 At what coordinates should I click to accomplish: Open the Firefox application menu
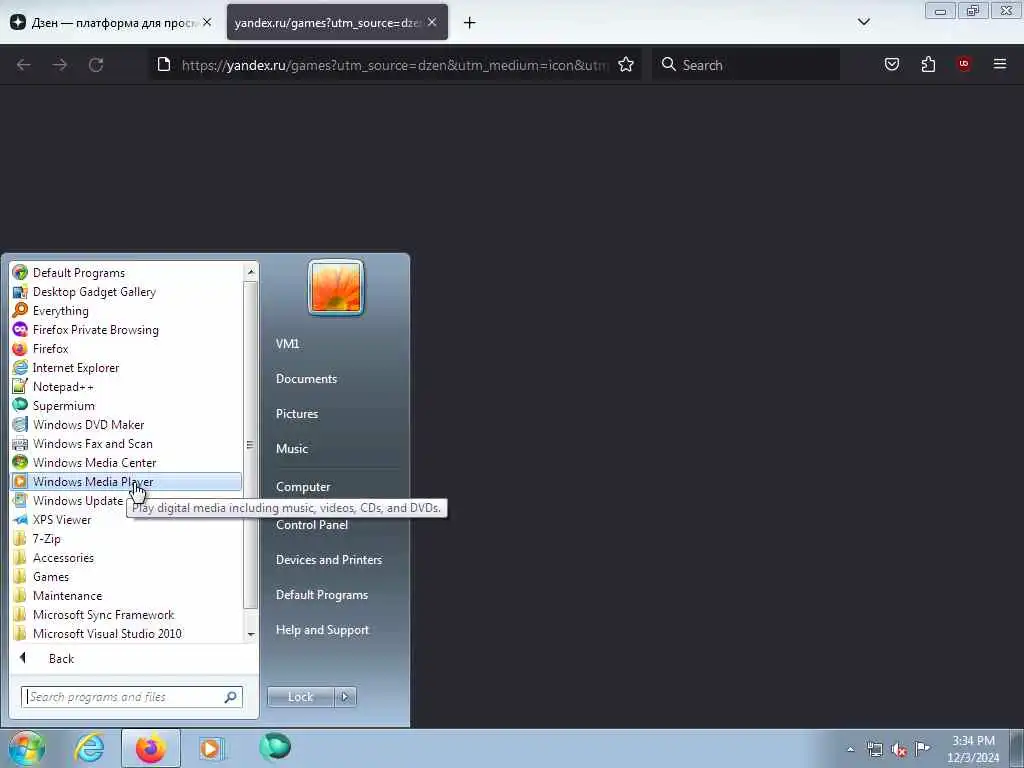[1000, 64]
